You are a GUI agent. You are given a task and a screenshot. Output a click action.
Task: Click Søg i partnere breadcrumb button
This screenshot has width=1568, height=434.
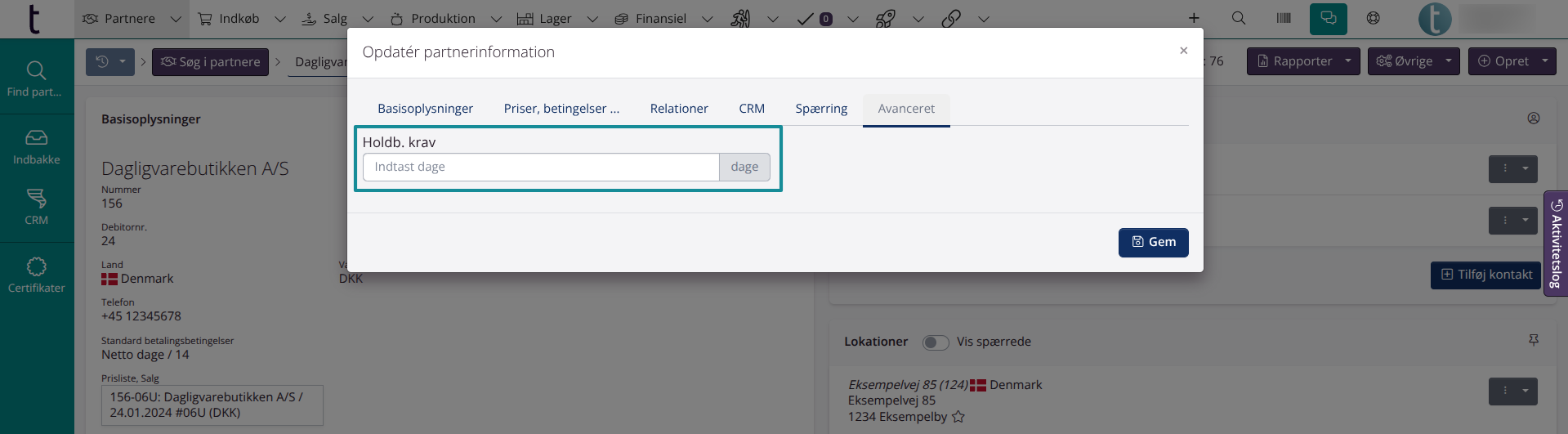click(211, 61)
